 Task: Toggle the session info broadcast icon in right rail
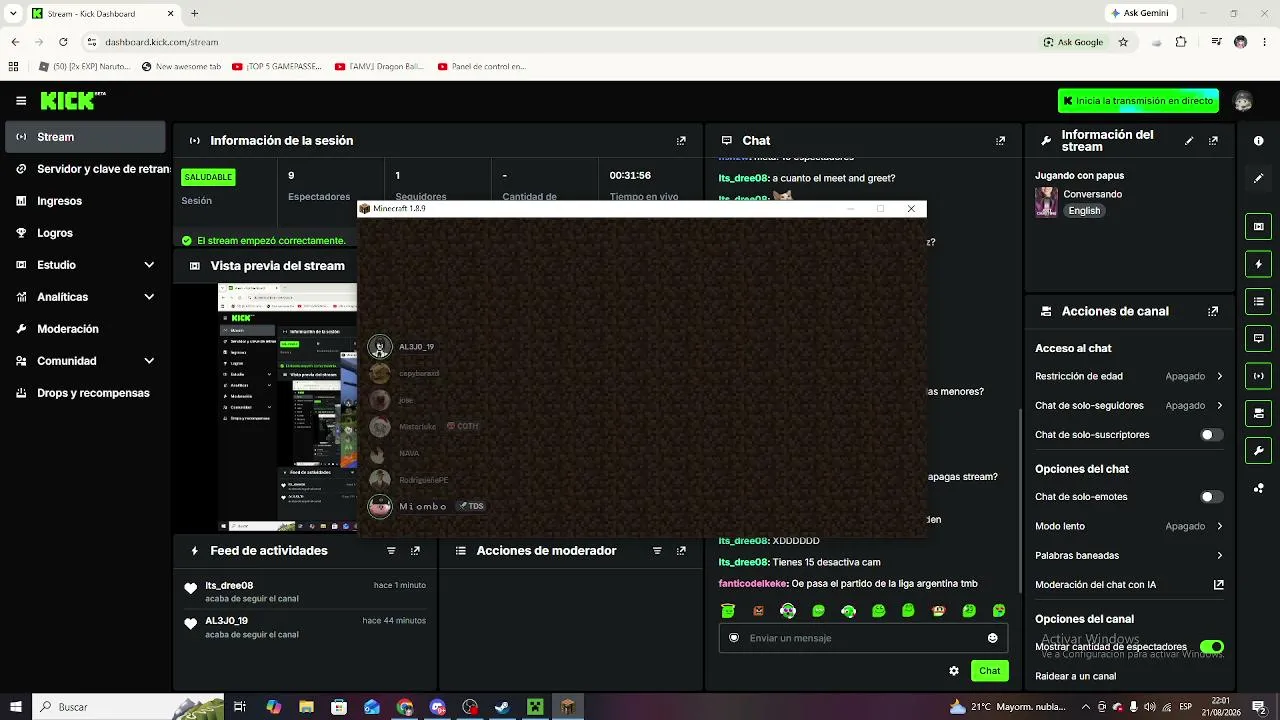(1258, 376)
